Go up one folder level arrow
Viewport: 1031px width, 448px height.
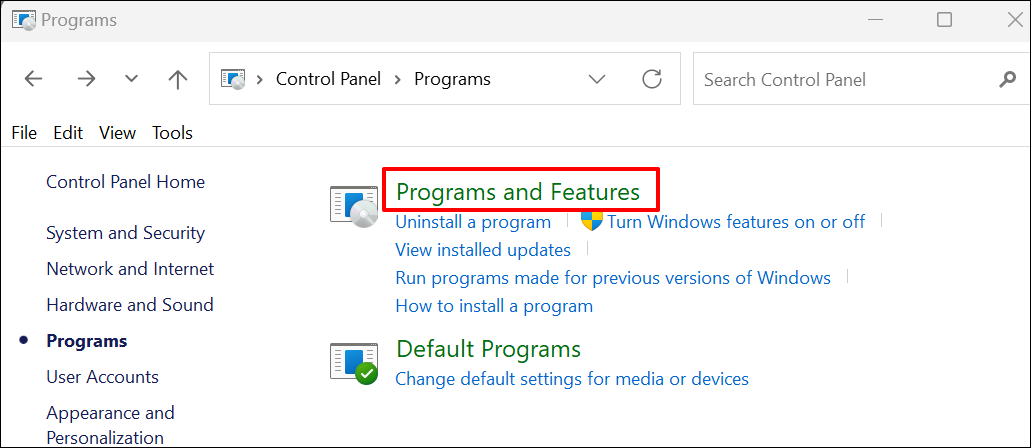point(178,79)
